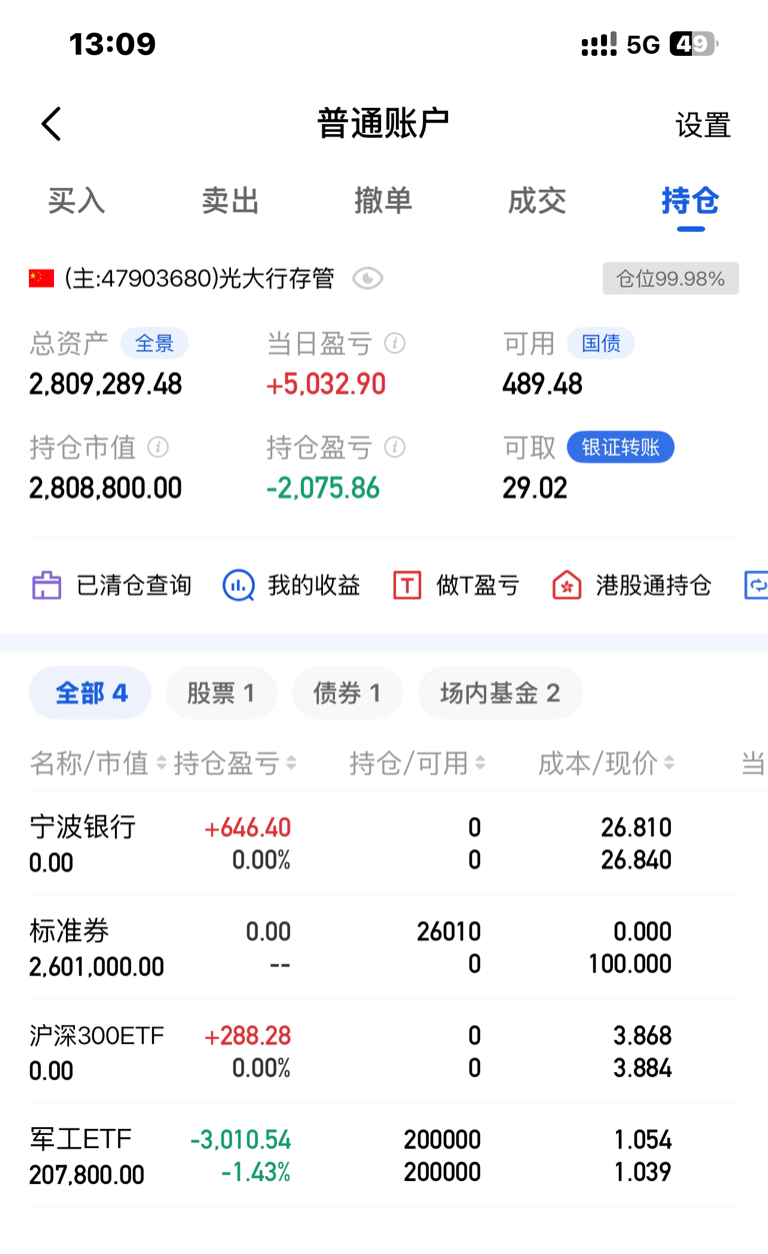Image resolution: width=768 pixels, height=1254 pixels.
Task: Select the 持仓 tab
Action: click(690, 200)
